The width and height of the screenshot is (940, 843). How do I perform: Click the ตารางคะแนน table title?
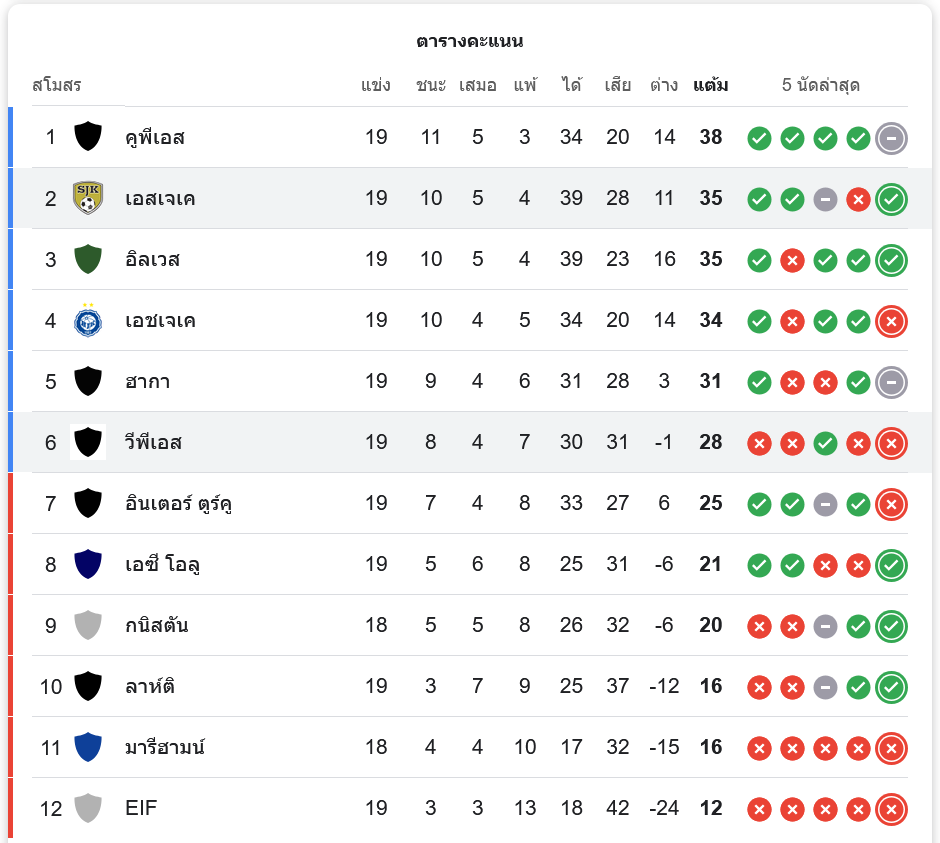[x=470, y=41]
